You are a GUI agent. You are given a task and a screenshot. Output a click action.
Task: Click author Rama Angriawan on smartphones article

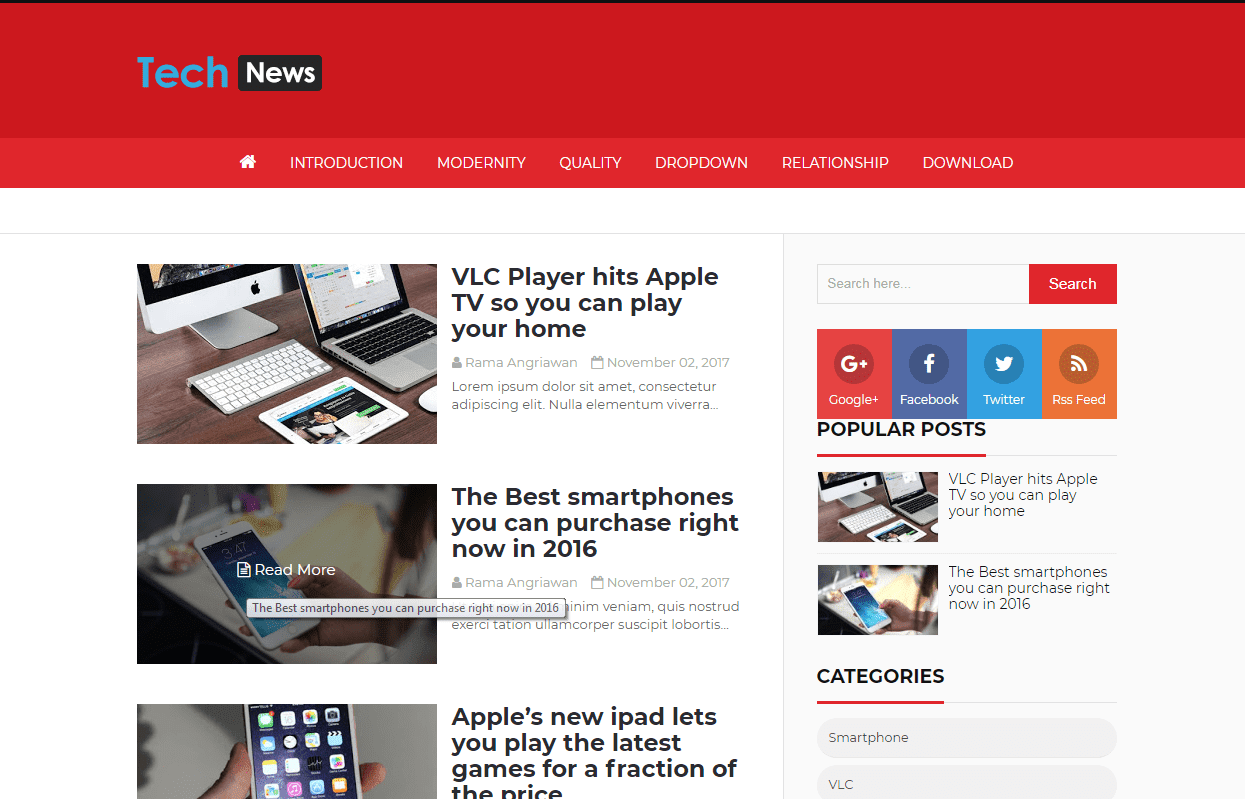click(521, 583)
